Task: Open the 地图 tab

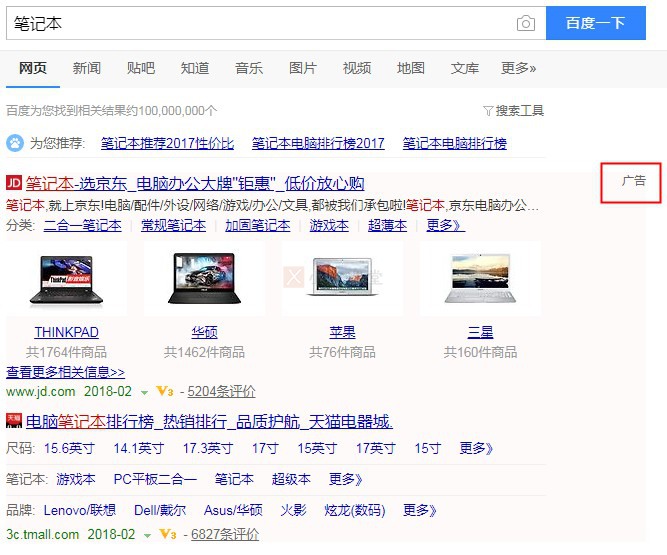Action: pyautogui.click(x=411, y=68)
